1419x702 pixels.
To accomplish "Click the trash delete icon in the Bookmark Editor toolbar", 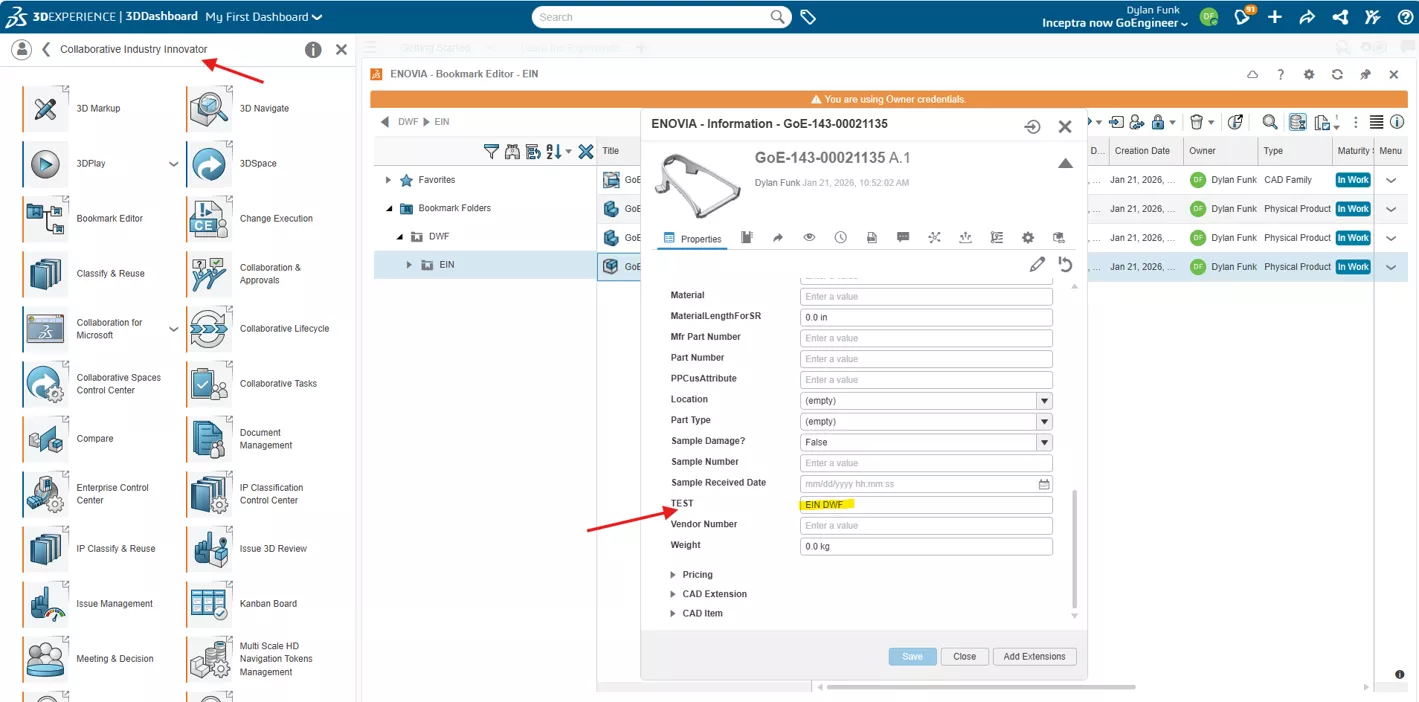I will (x=1196, y=122).
